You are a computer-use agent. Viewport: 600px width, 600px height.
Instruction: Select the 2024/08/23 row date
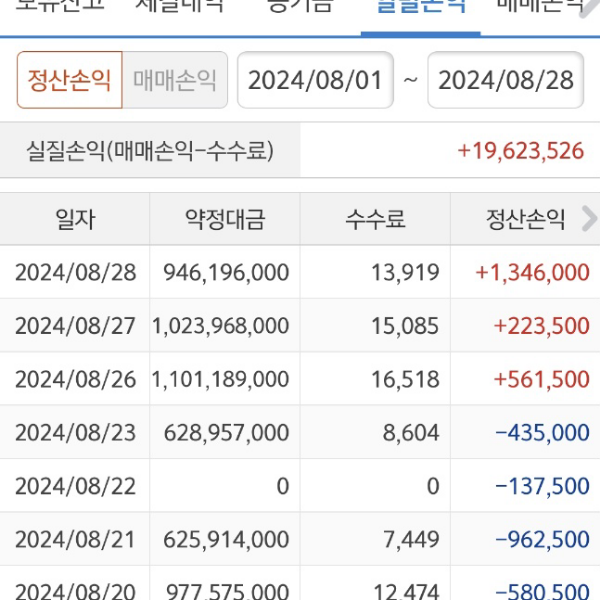click(75, 432)
